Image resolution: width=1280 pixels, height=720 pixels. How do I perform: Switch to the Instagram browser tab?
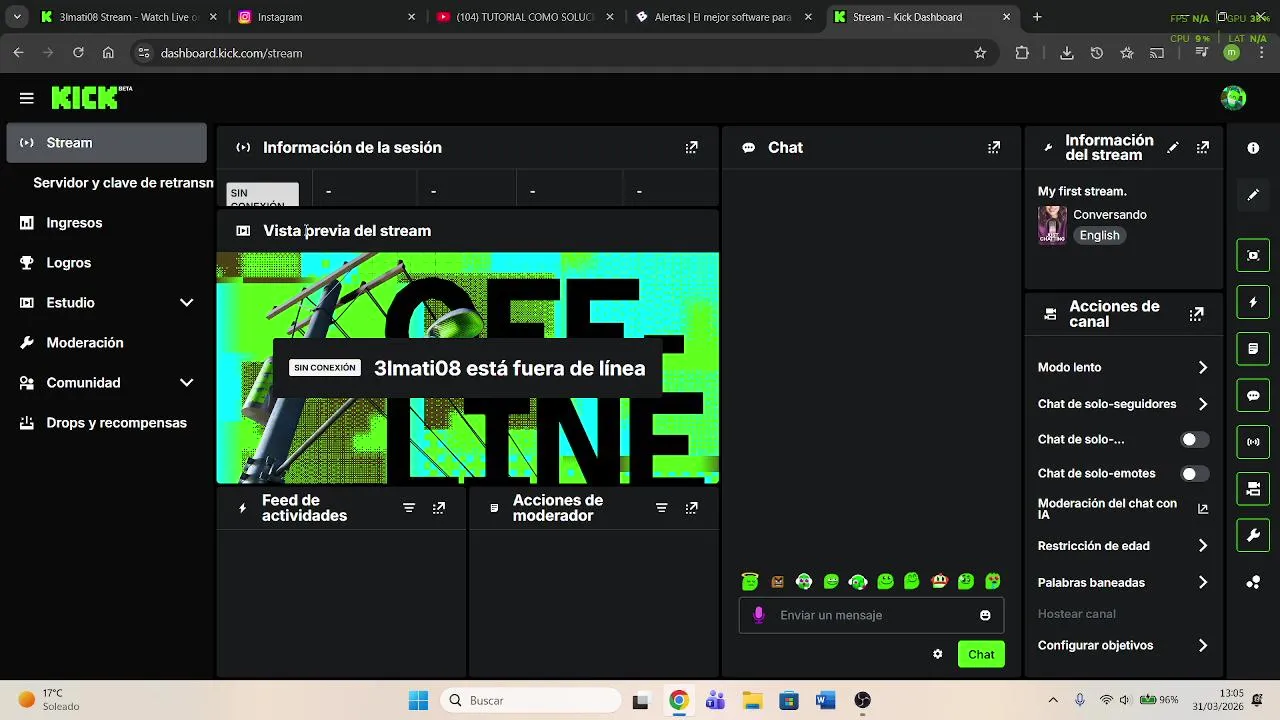pos(328,17)
